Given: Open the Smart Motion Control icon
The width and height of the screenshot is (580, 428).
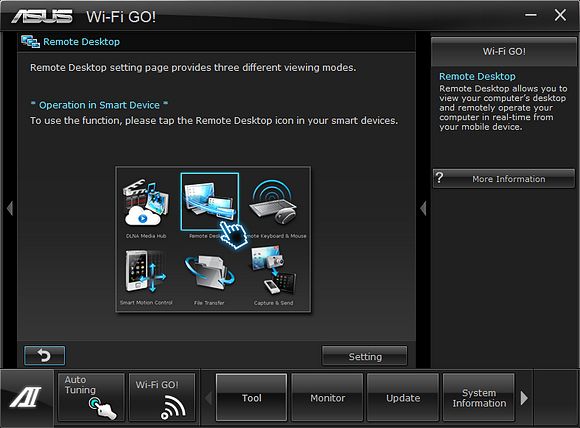Looking at the screenshot, I should (146, 272).
